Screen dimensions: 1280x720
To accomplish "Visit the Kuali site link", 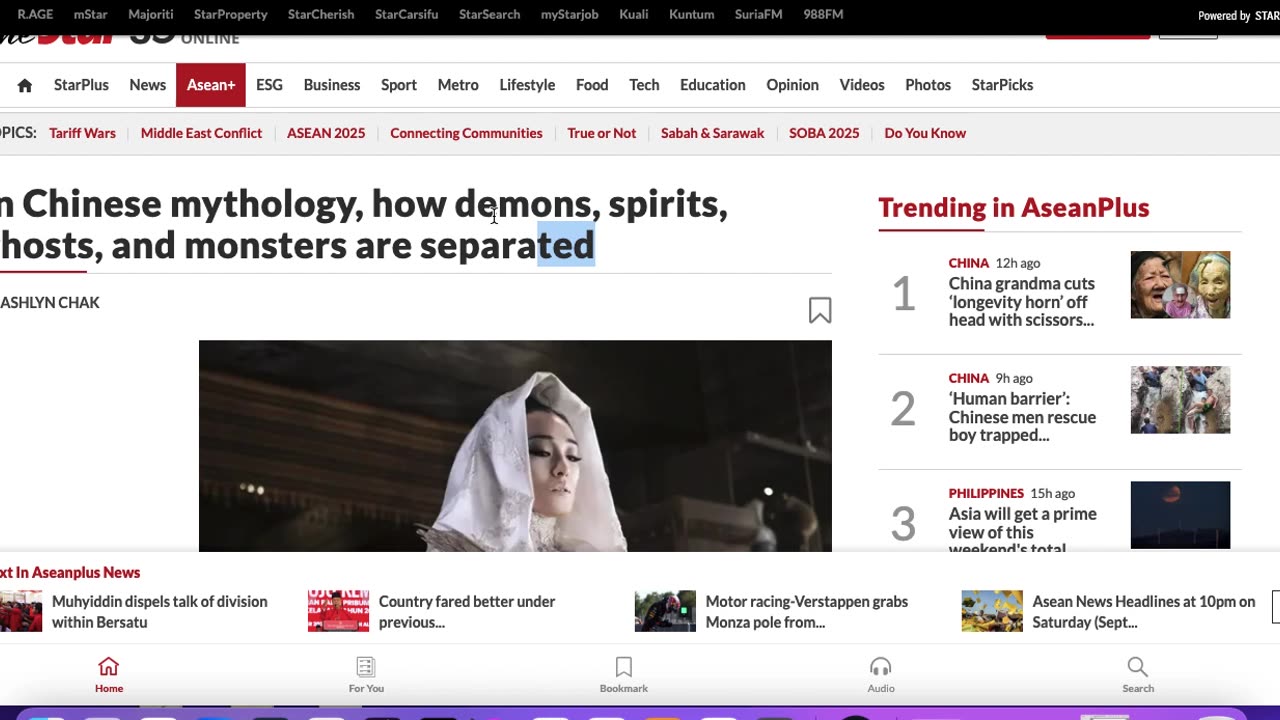I will tap(634, 15).
